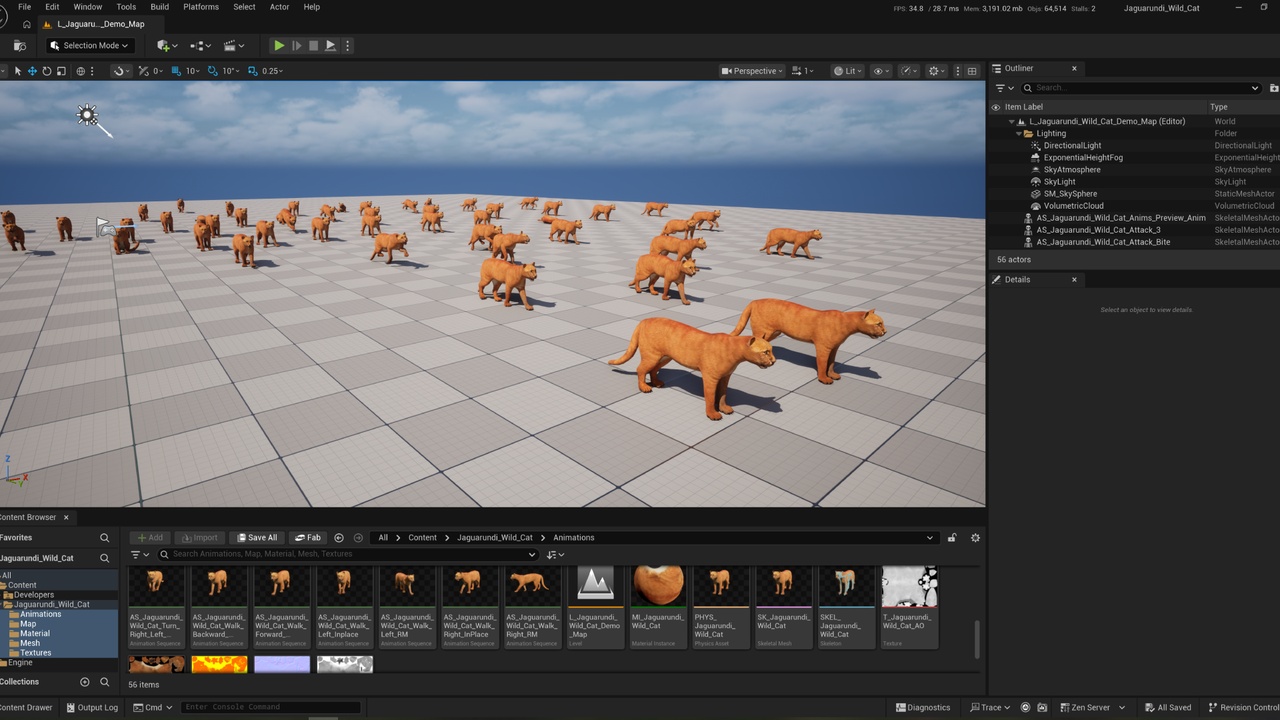1280x720 pixels.
Task: Click the Save All button
Action: pyautogui.click(x=257, y=538)
